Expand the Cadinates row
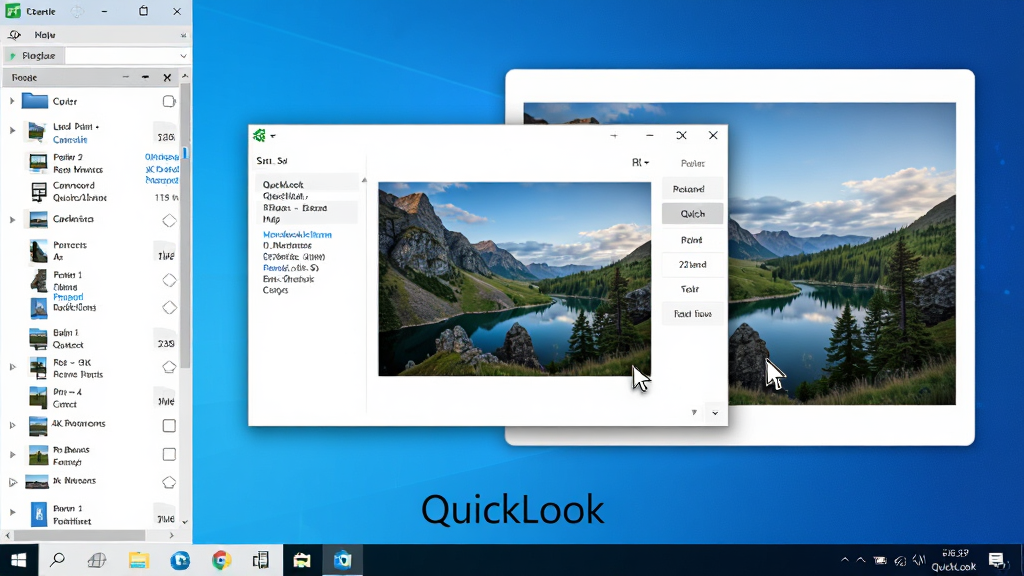The height and width of the screenshot is (576, 1024). coord(12,219)
